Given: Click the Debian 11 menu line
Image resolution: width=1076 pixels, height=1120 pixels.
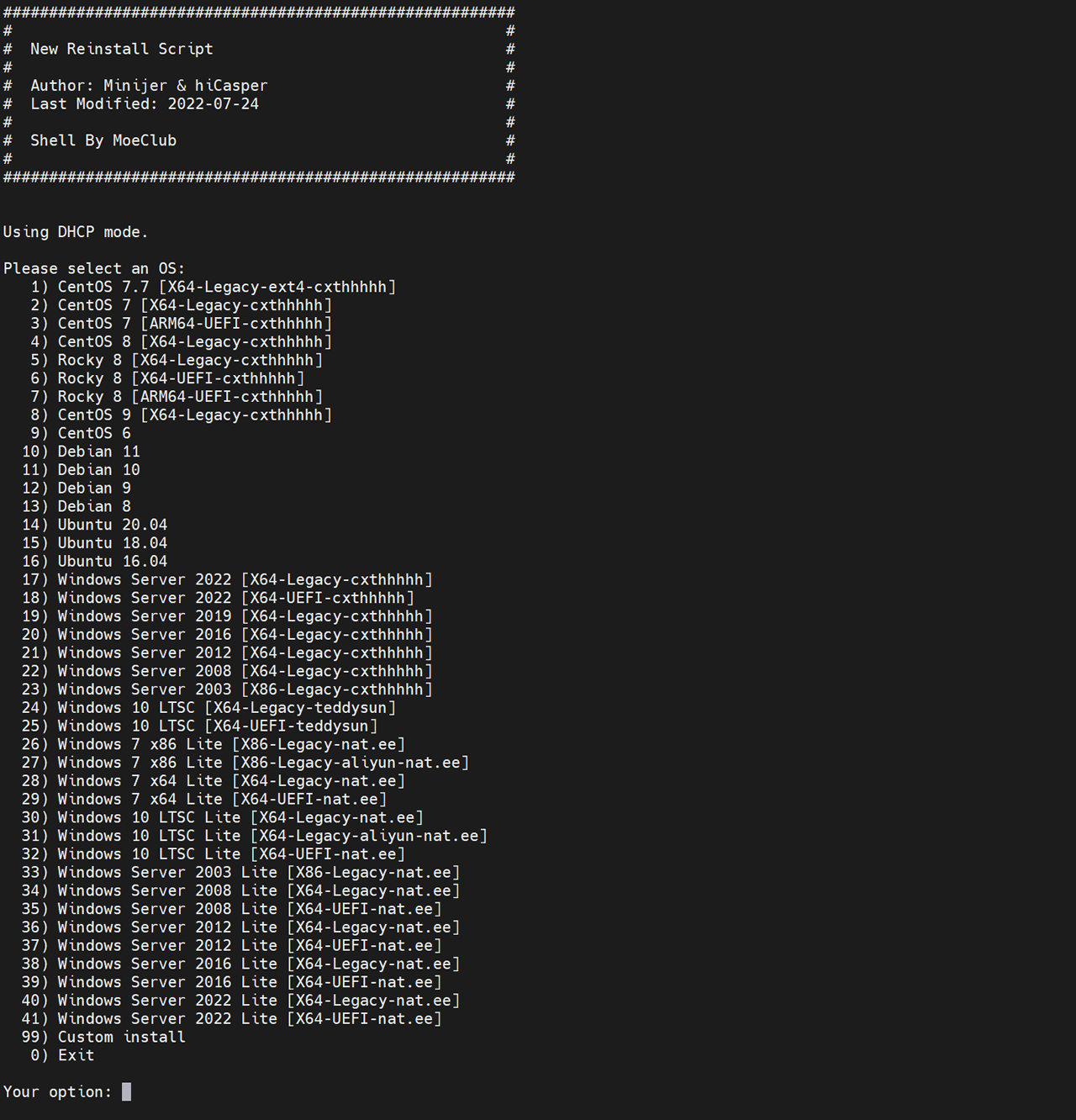Looking at the screenshot, I should tap(82, 452).
